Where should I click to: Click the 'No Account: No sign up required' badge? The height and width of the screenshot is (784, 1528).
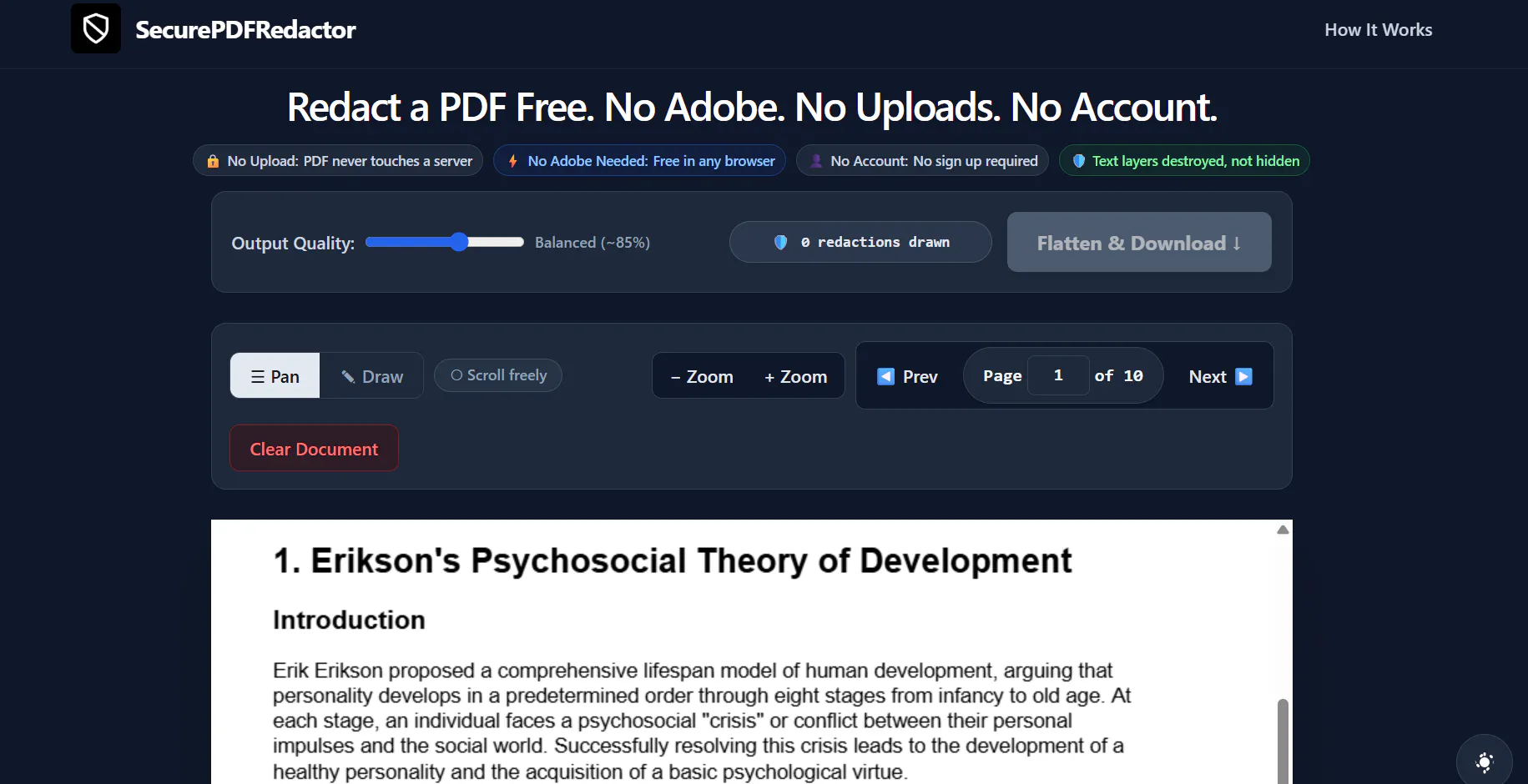pos(922,161)
